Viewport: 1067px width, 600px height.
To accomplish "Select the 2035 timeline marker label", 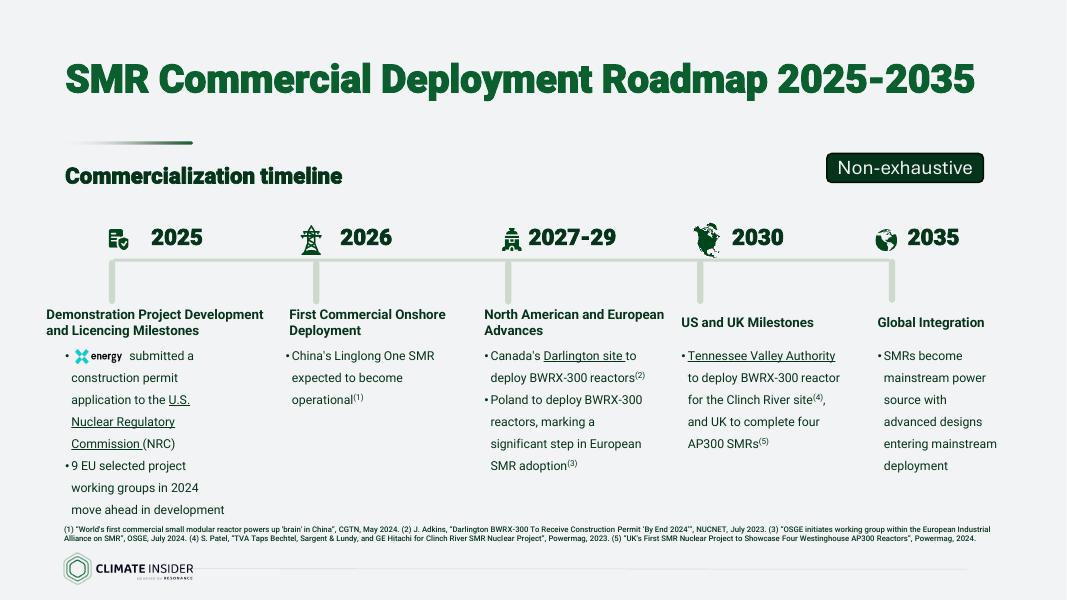I will coord(933,237).
